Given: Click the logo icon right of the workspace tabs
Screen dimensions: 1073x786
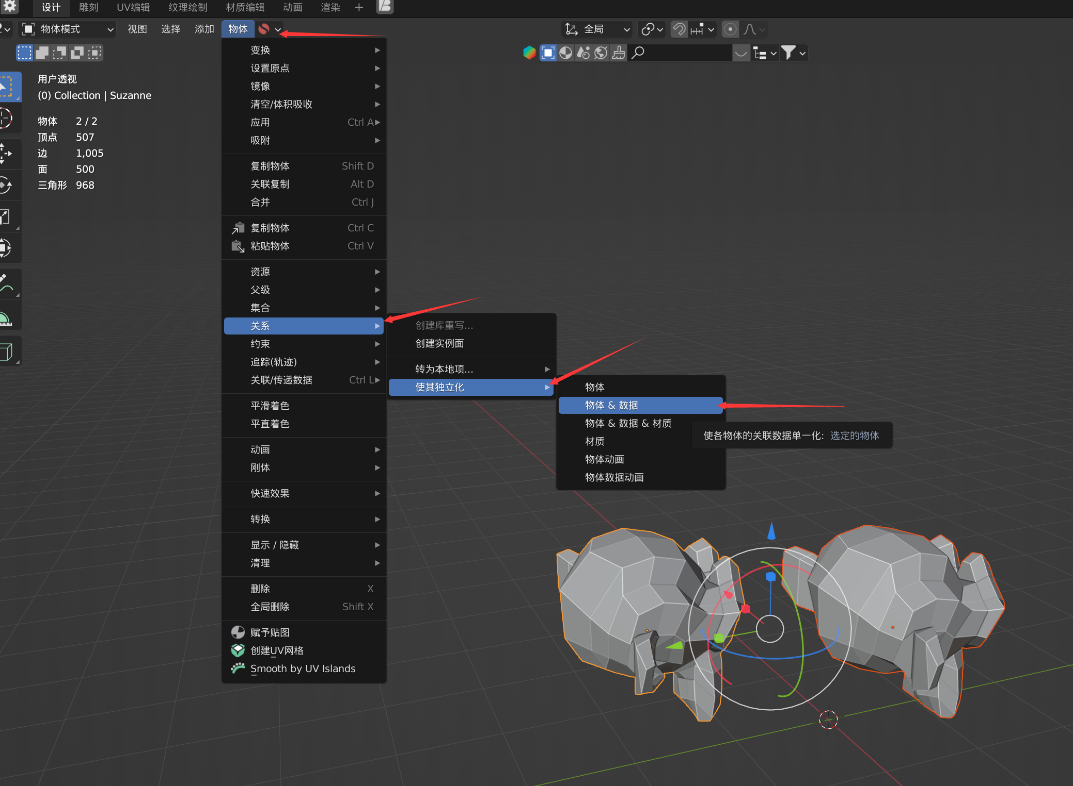Looking at the screenshot, I should [x=385, y=7].
